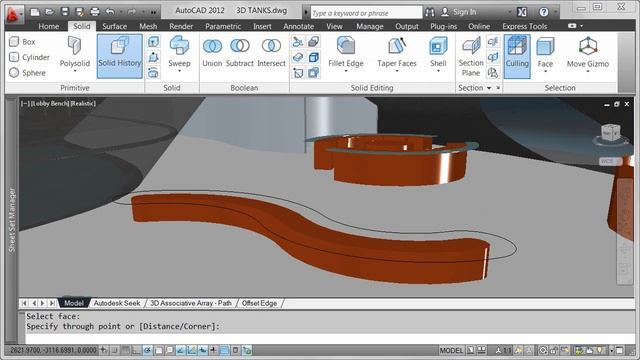Screen dimensions: 640x360
Task: Expand the Move Gizmo dropdown arrow
Action: (588, 71)
